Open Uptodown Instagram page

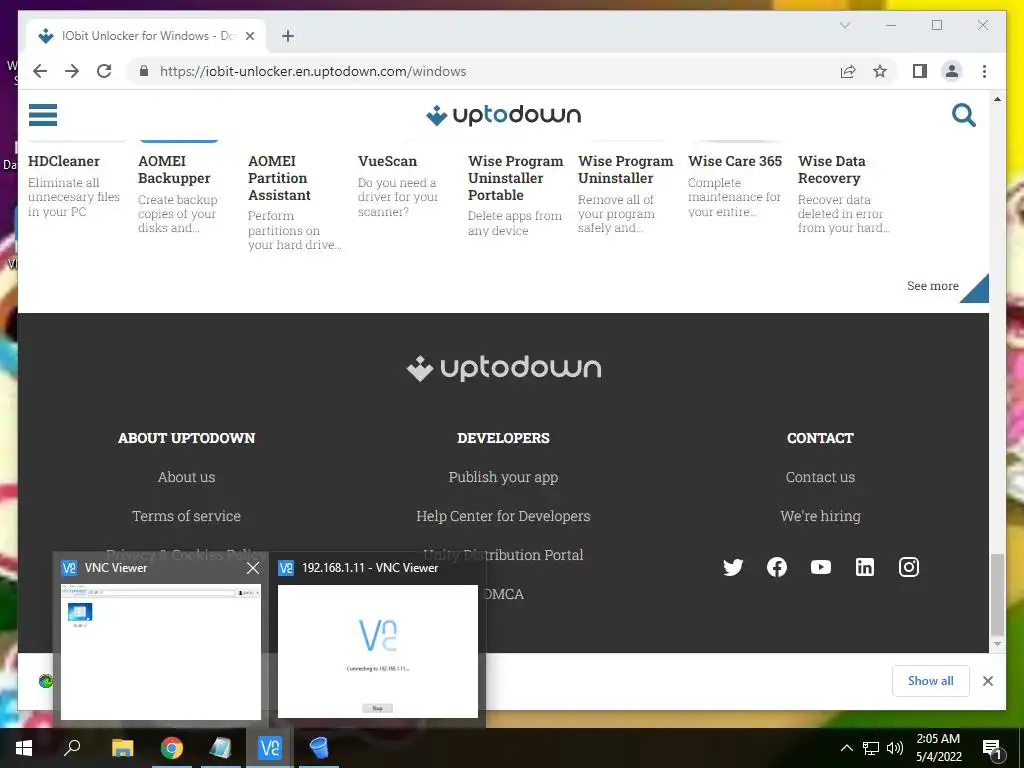909,567
